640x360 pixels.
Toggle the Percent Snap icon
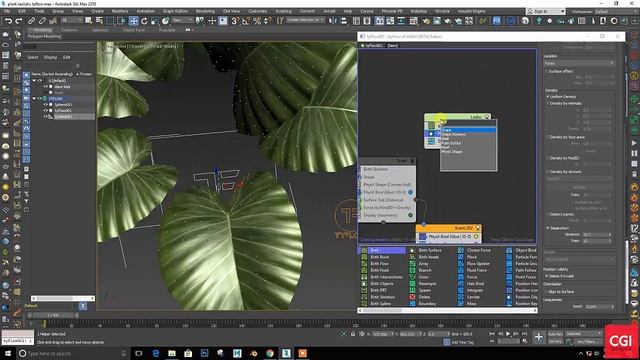pyautogui.click(x=257, y=21)
